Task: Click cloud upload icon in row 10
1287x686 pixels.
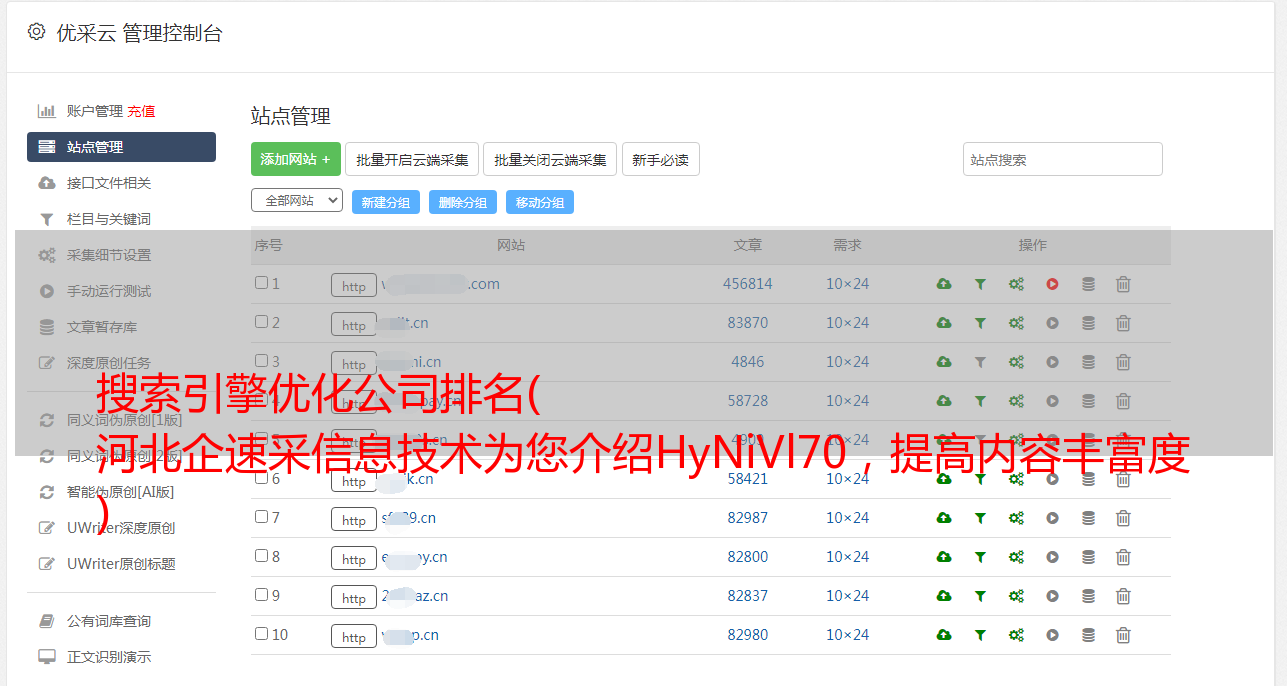Action: tap(944, 635)
